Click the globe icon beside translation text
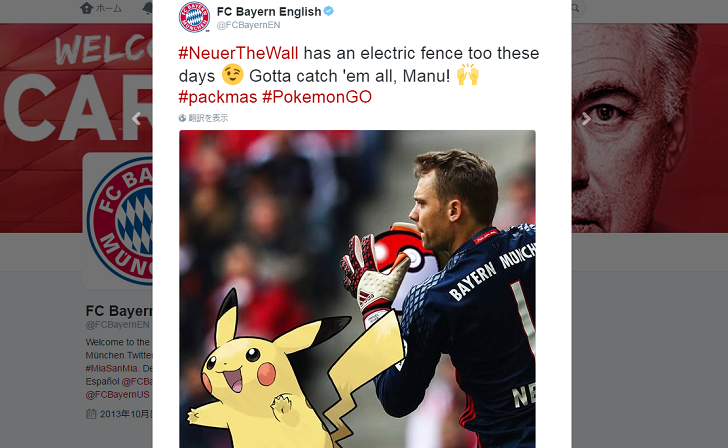This screenshot has width=728, height=448. 182,118
